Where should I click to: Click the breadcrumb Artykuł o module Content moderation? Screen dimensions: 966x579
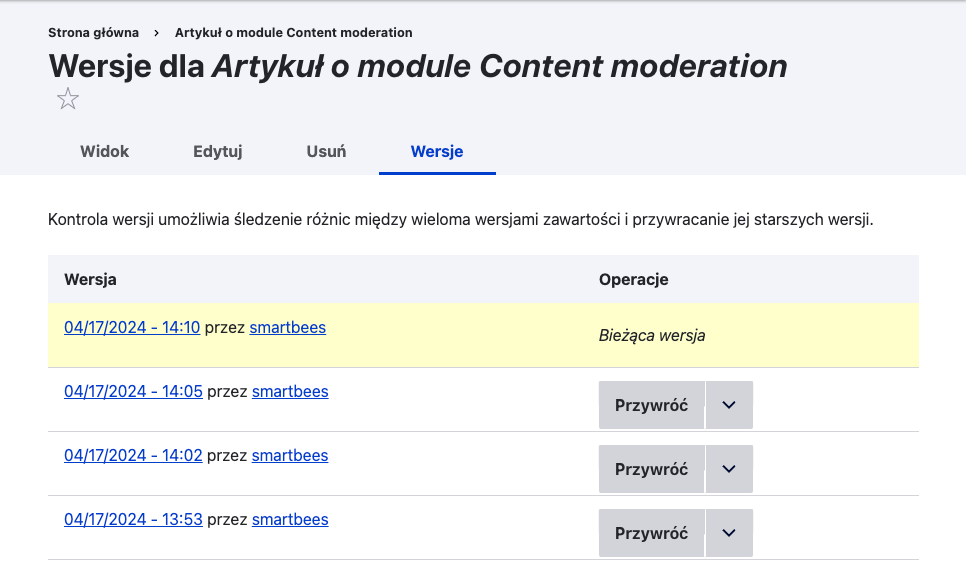[291, 32]
